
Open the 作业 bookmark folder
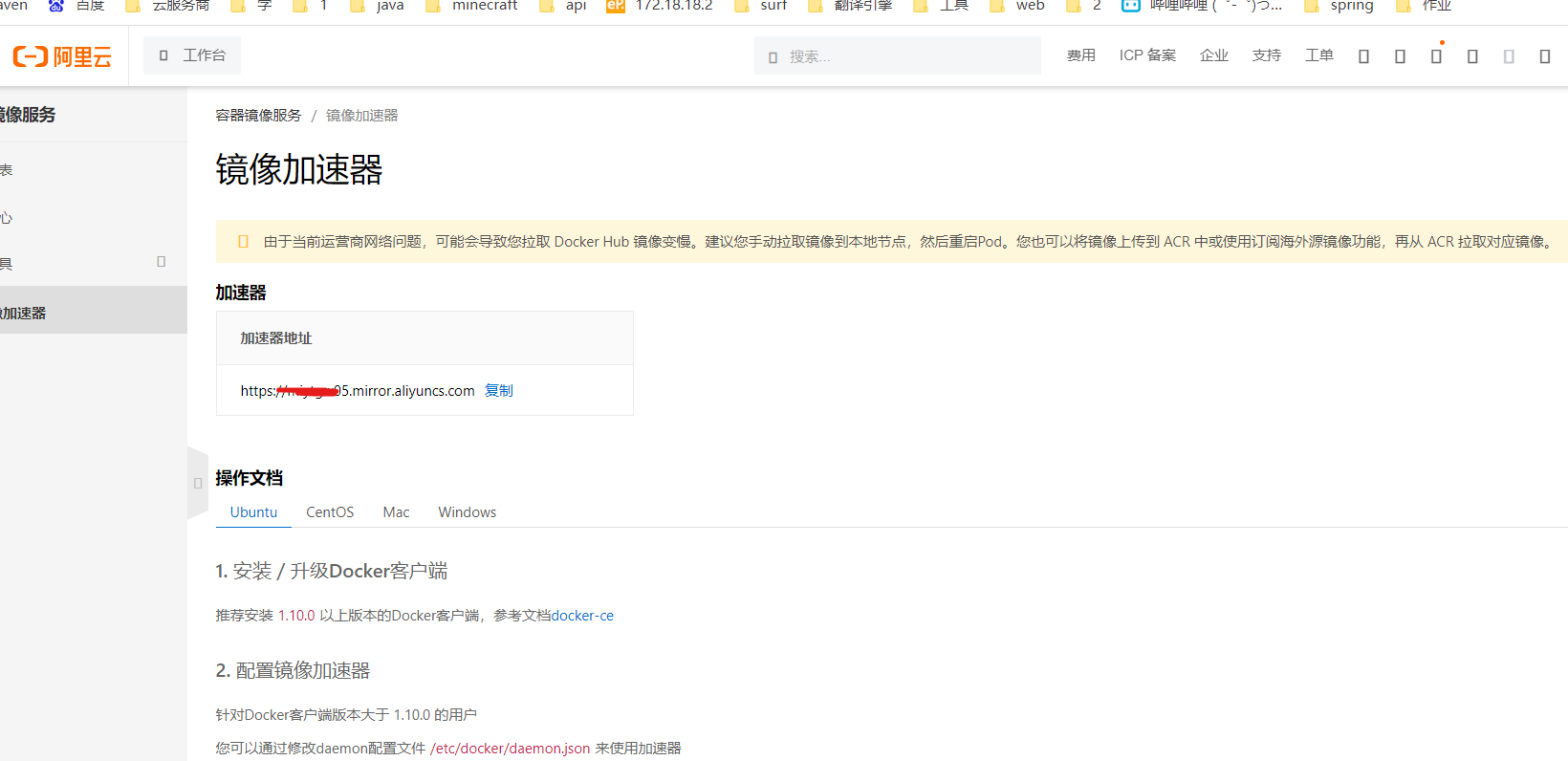[x=1424, y=6]
